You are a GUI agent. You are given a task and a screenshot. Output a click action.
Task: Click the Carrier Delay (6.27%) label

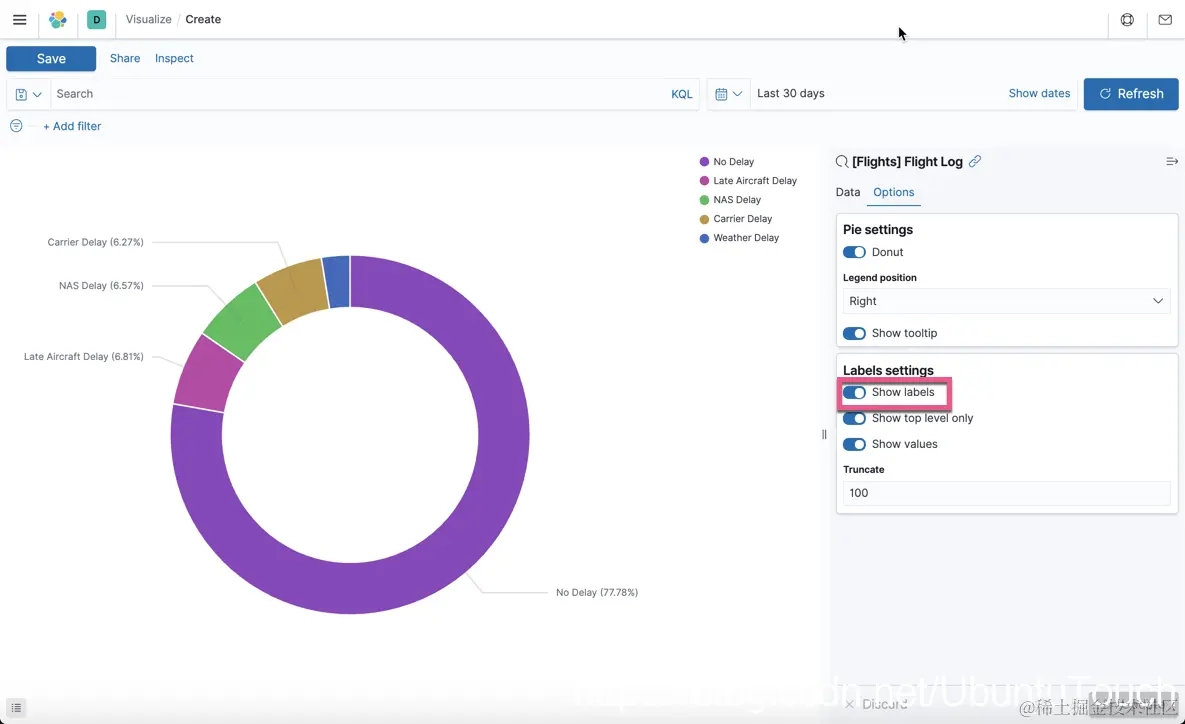[95, 243]
